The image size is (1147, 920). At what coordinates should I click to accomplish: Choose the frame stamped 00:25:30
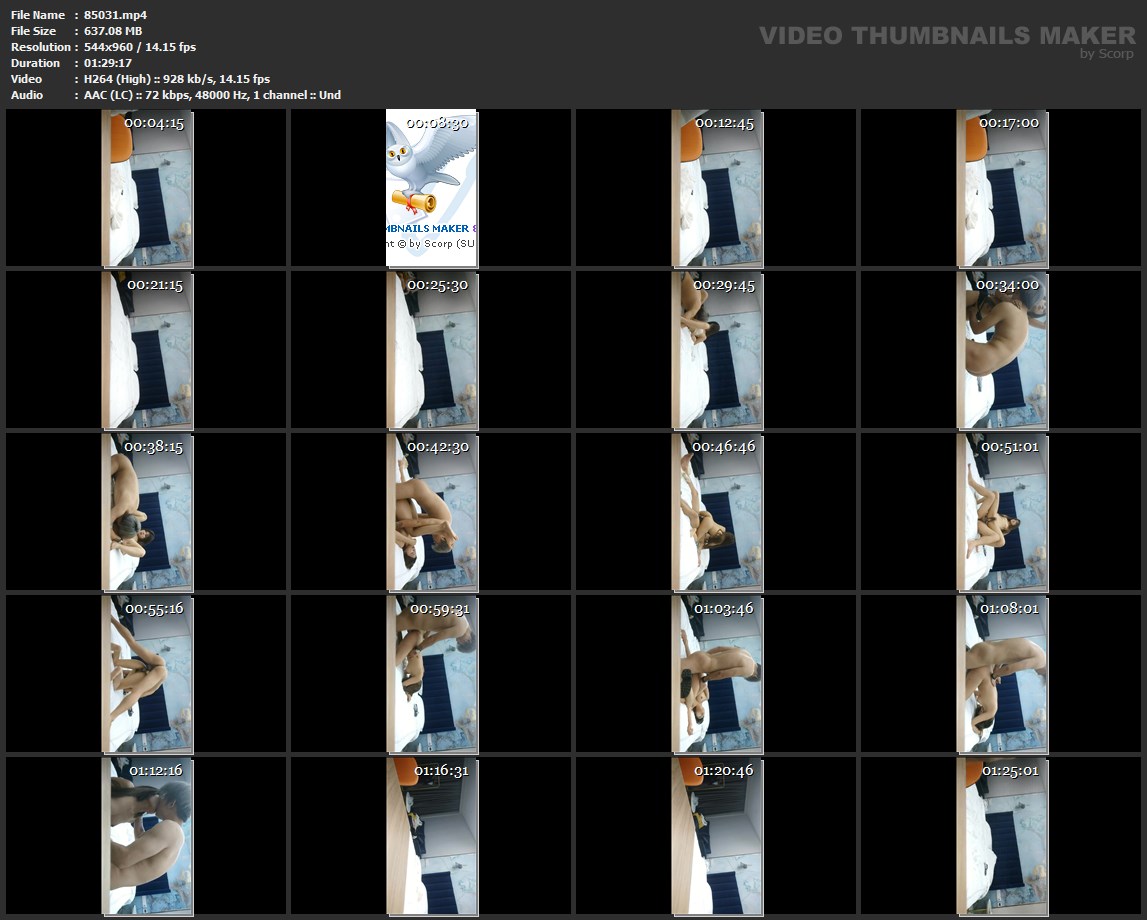[432, 350]
